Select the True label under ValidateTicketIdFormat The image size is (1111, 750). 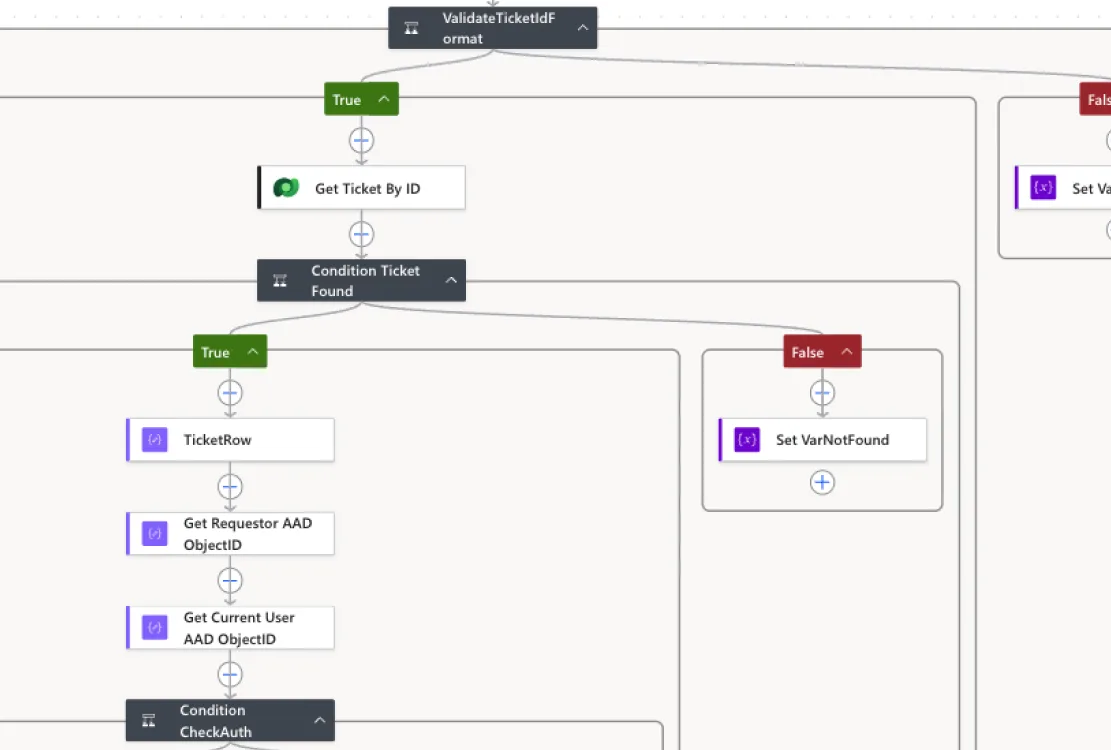(346, 100)
